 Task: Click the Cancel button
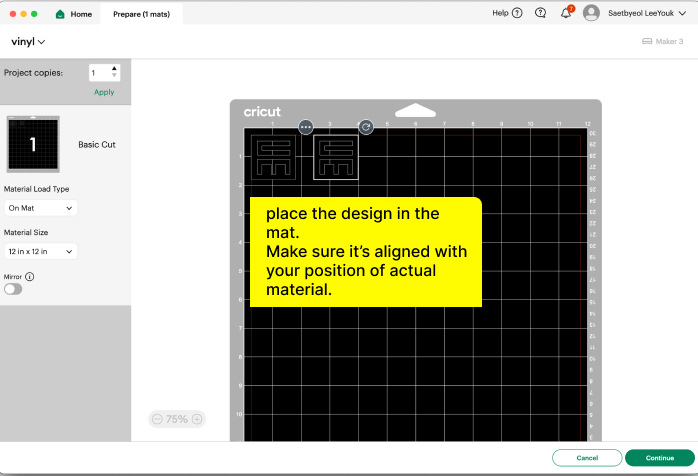pos(586,458)
